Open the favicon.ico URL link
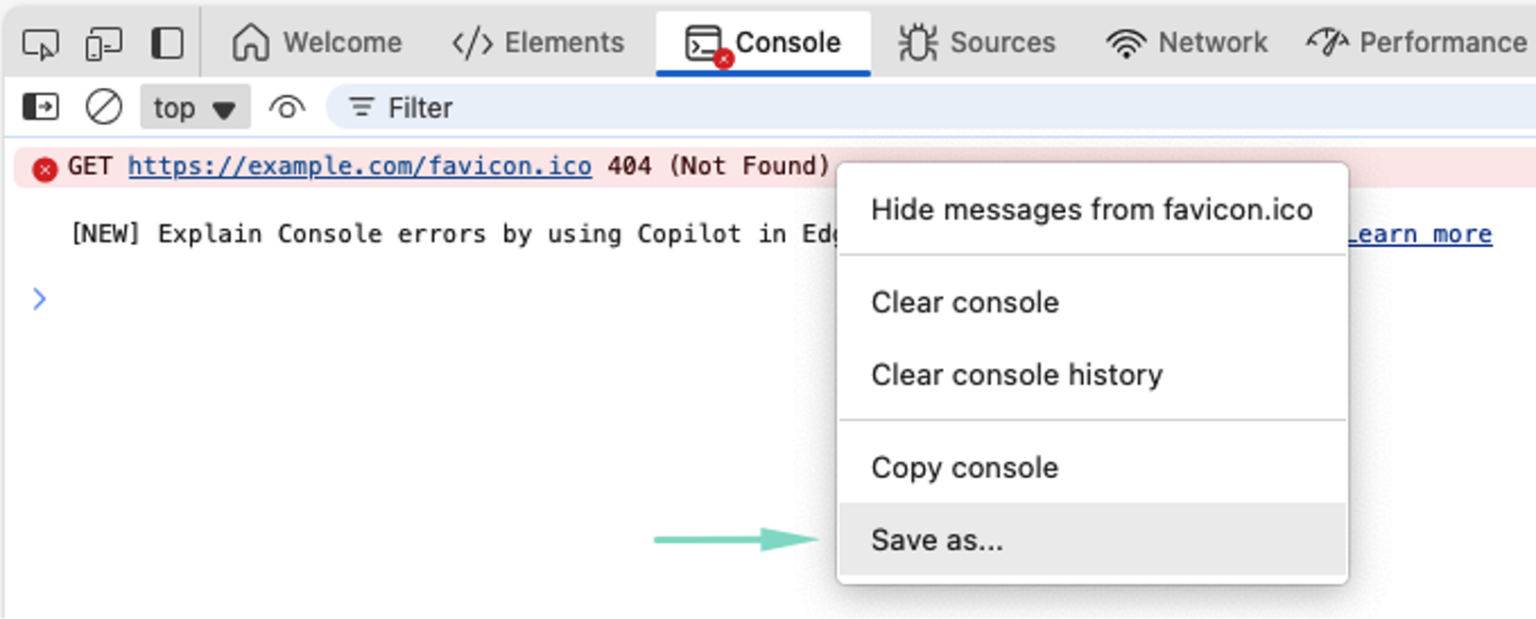Screen dimensions: 1536x619 click(x=359, y=166)
